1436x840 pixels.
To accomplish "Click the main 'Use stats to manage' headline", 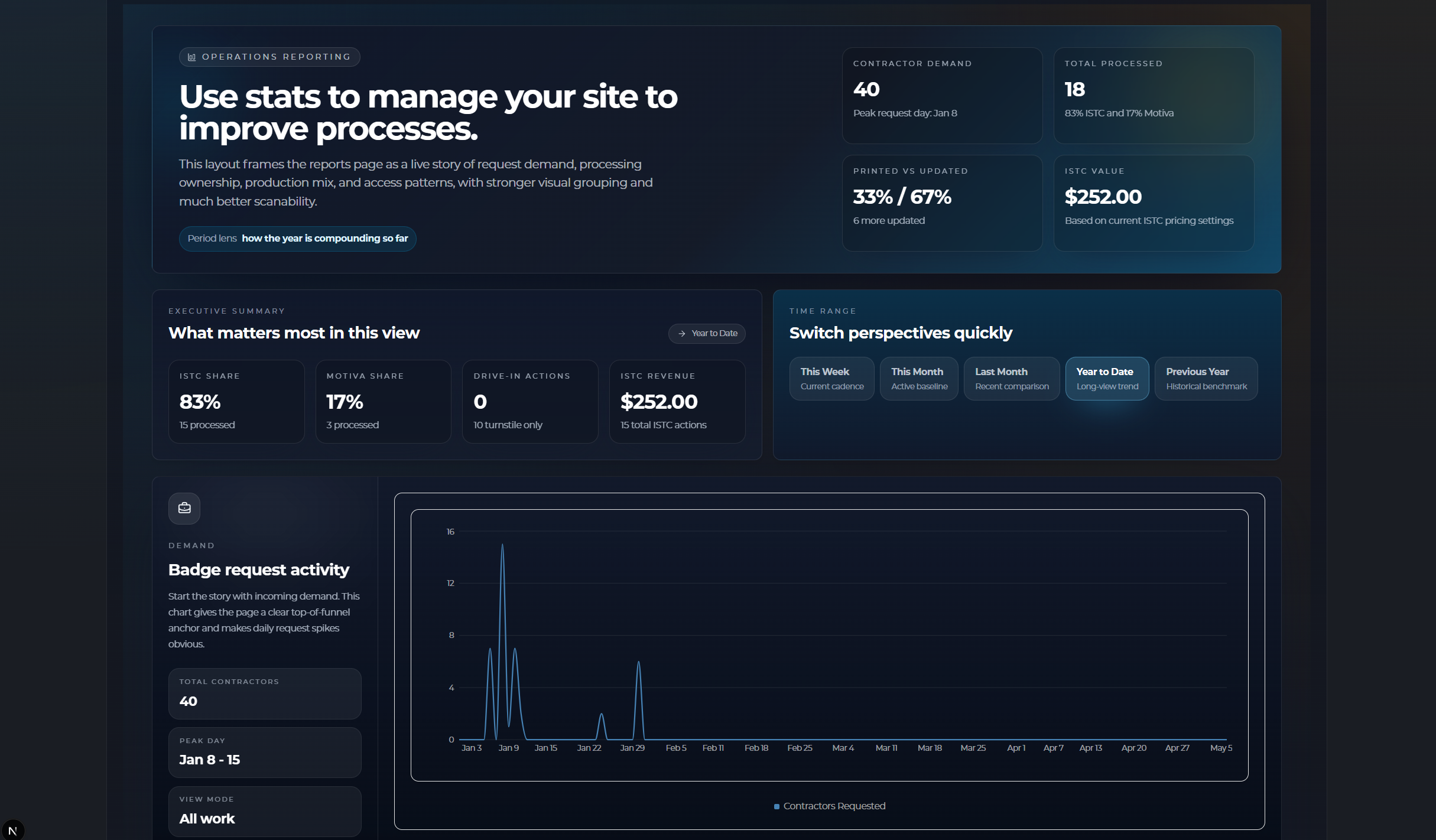I will (x=428, y=113).
